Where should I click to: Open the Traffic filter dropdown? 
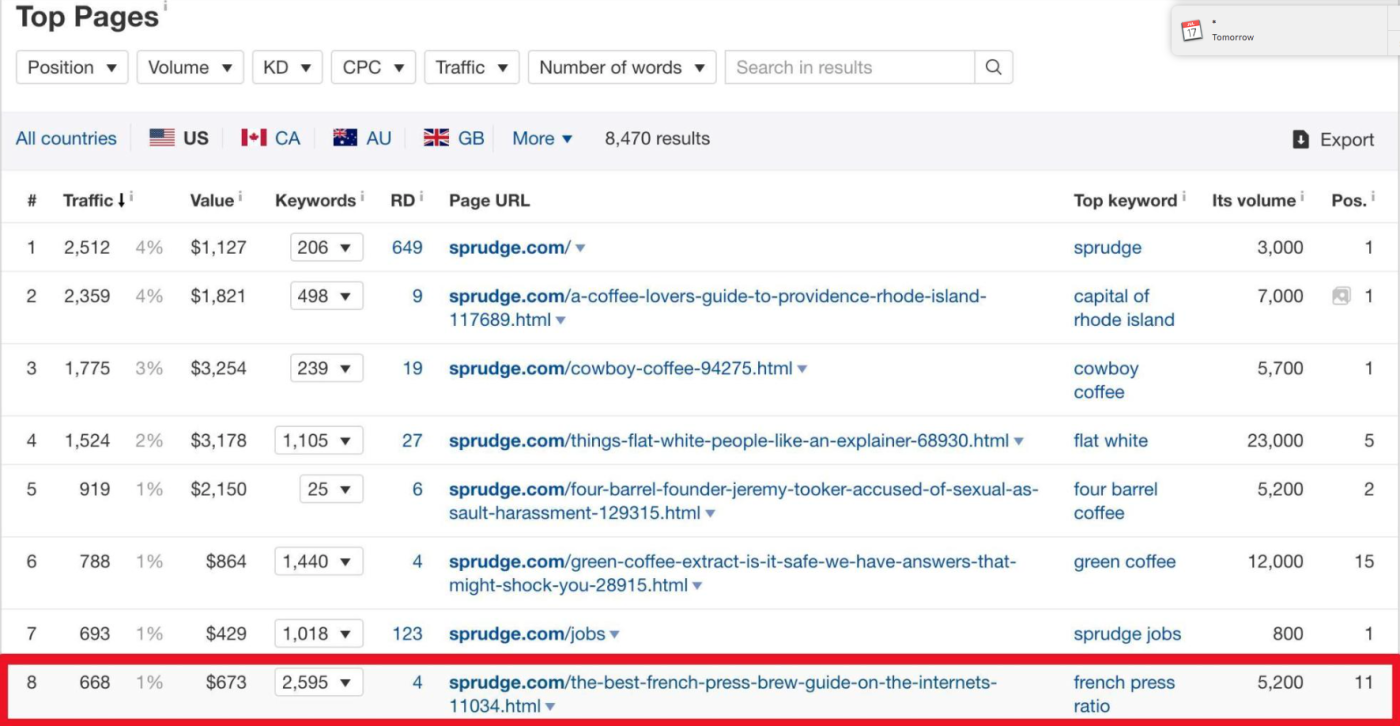[x=472, y=67]
